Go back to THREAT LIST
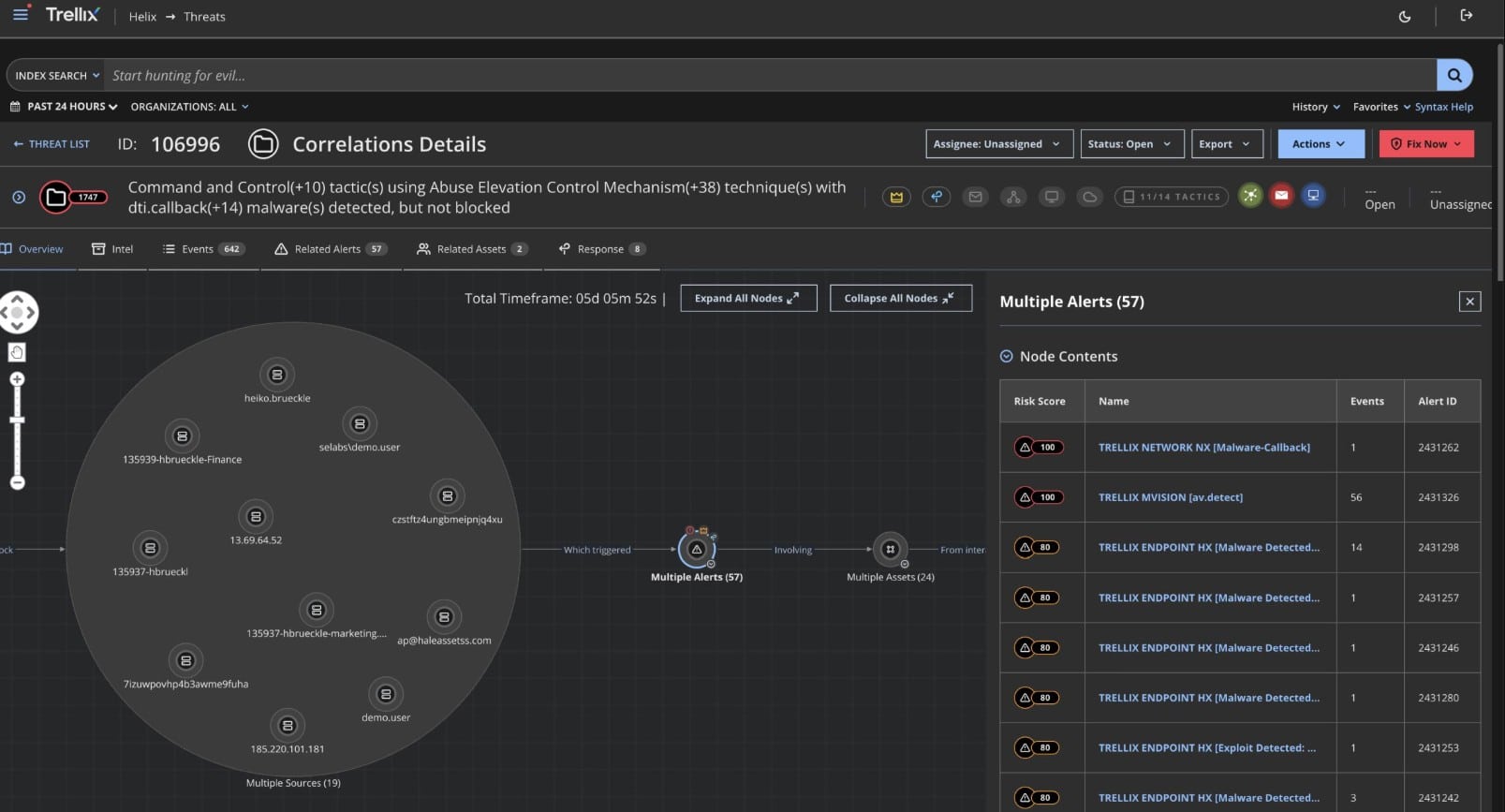 [x=52, y=144]
